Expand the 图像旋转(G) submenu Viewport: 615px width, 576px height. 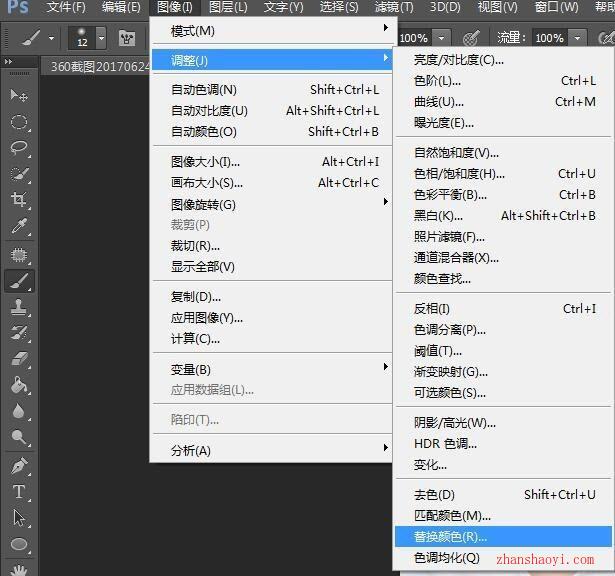coord(272,204)
